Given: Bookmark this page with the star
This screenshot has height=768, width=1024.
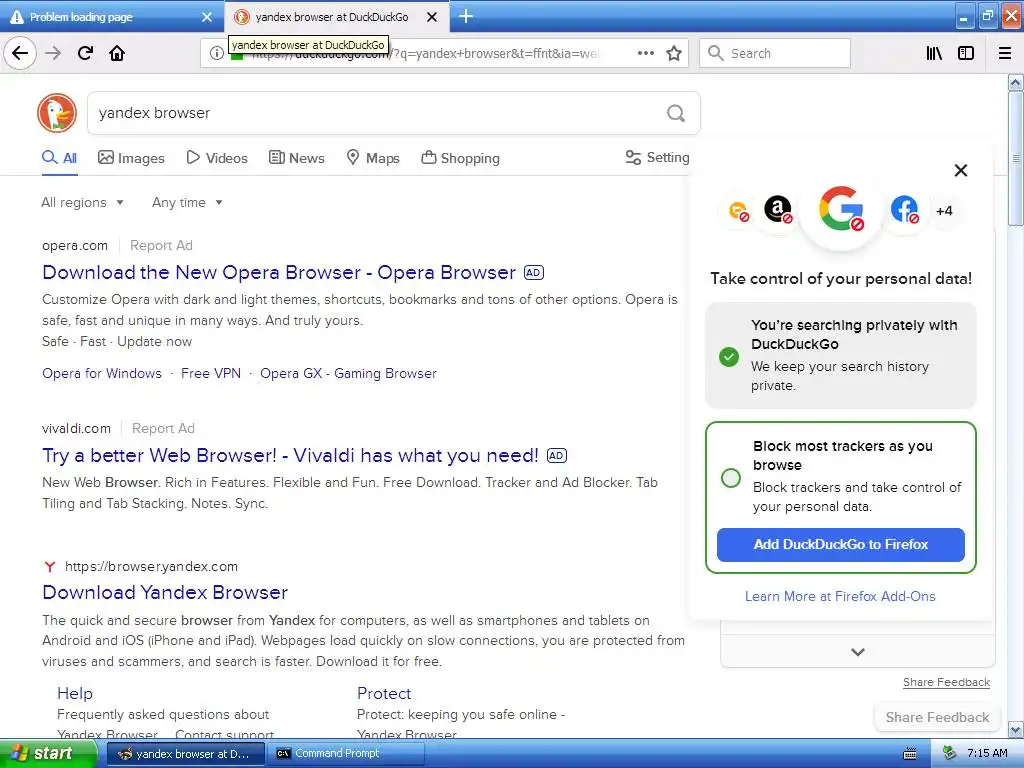Looking at the screenshot, I should [674, 54].
